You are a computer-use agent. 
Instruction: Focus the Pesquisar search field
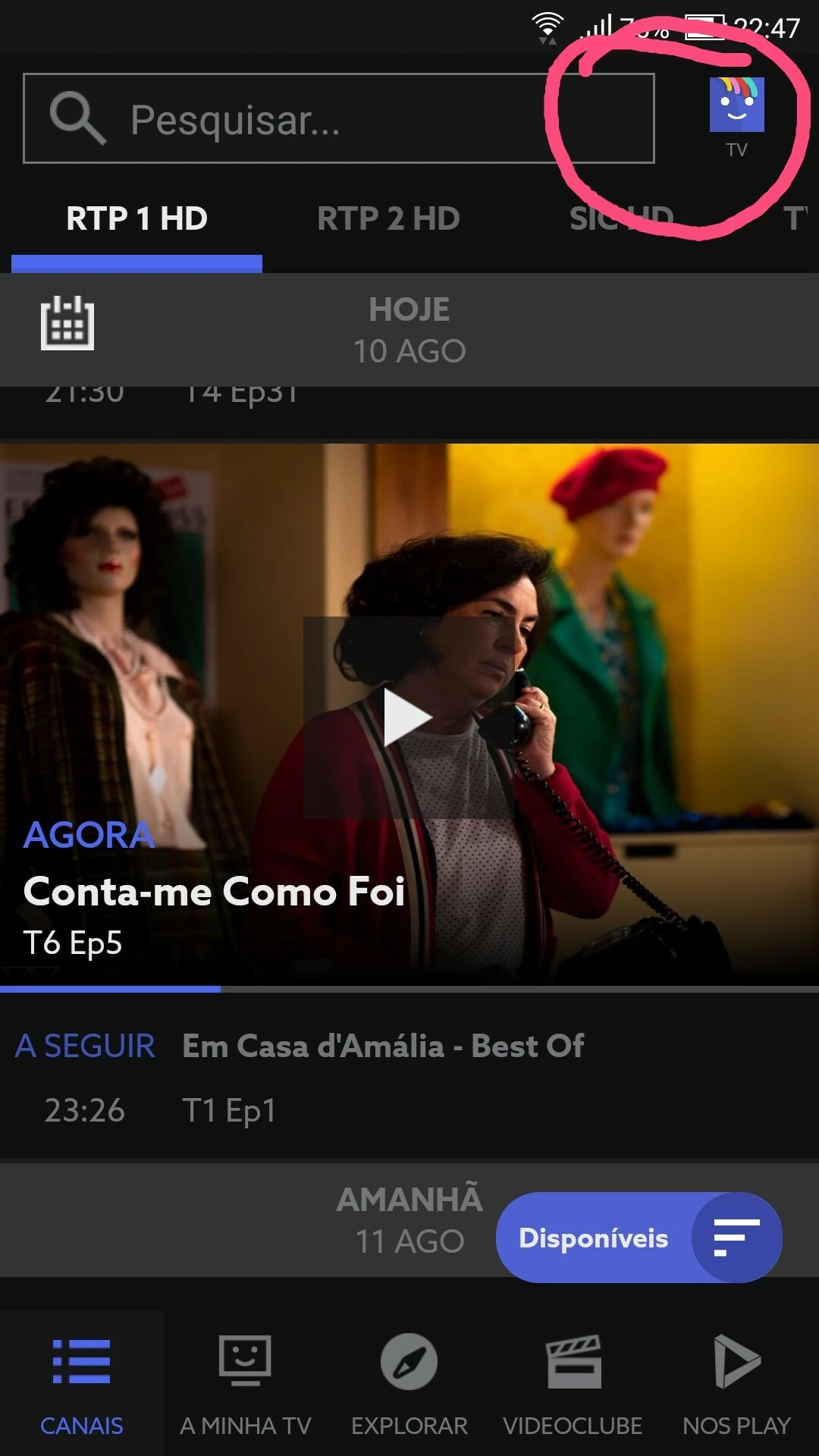[x=339, y=118]
